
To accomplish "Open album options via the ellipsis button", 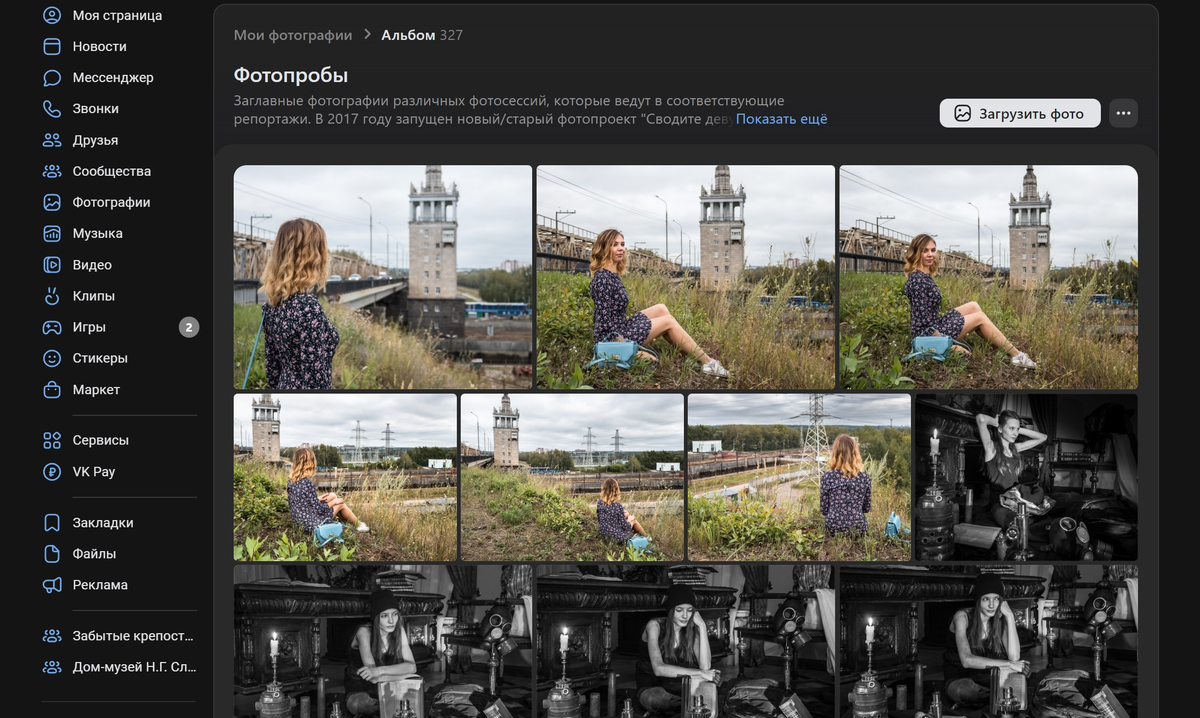I will [x=1123, y=113].
